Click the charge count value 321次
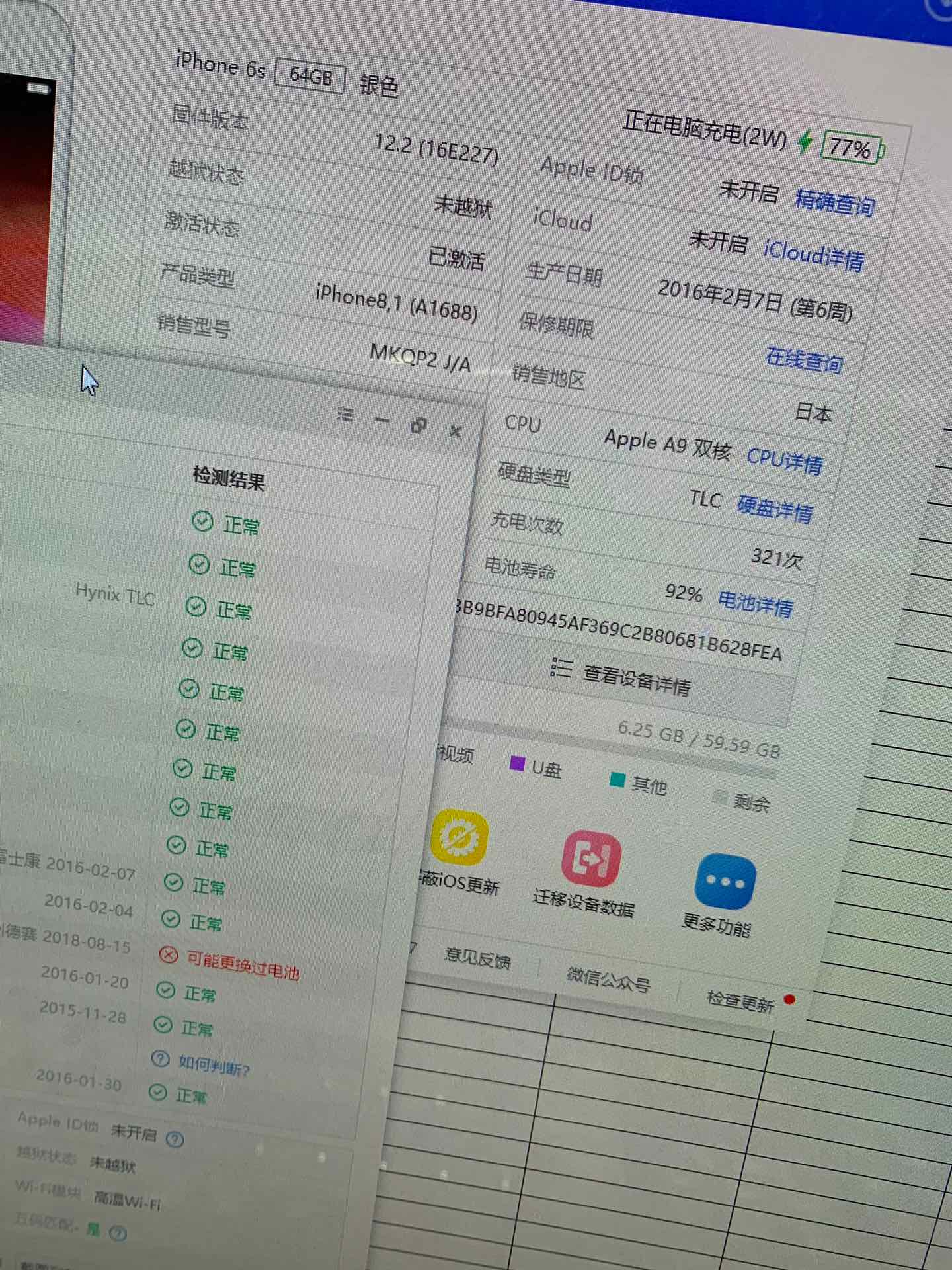The width and height of the screenshot is (952, 1270). pyautogui.click(x=777, y=558)
